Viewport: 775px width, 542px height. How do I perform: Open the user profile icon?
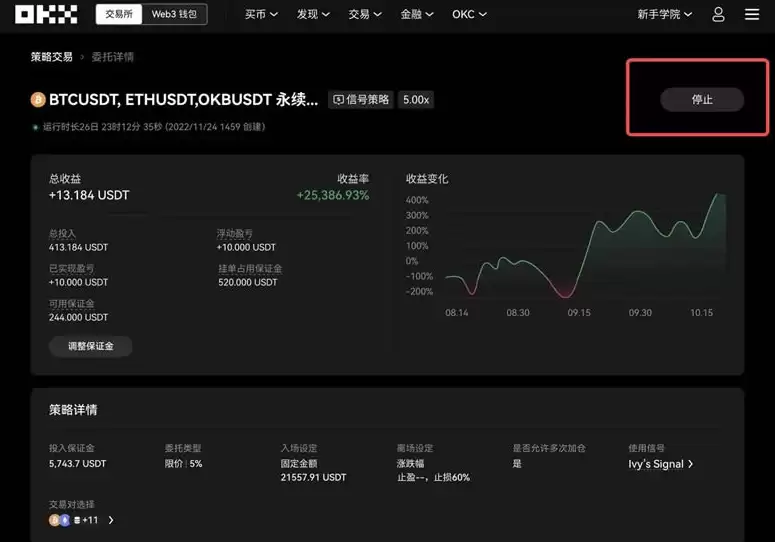[718, 15]
